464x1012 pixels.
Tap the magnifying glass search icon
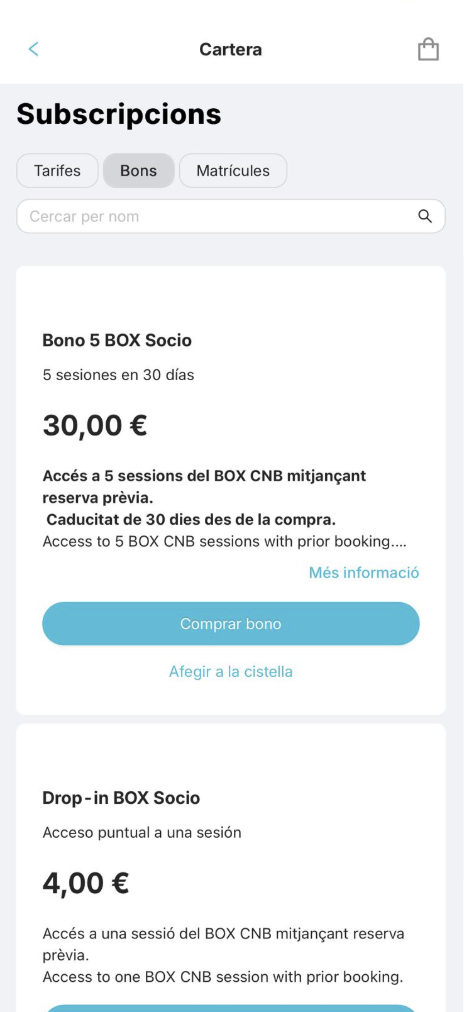(x=425, y=216)
